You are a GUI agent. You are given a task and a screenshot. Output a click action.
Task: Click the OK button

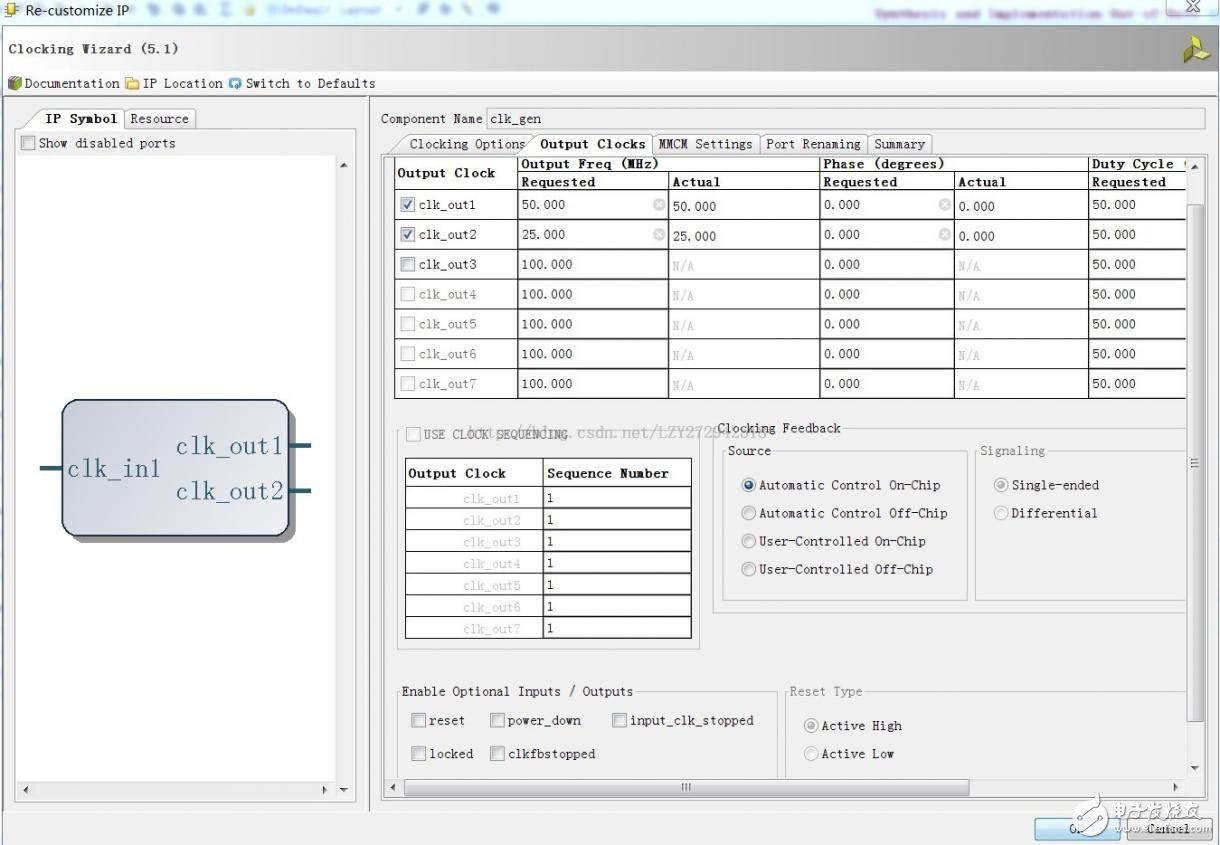click(1076, 828)
